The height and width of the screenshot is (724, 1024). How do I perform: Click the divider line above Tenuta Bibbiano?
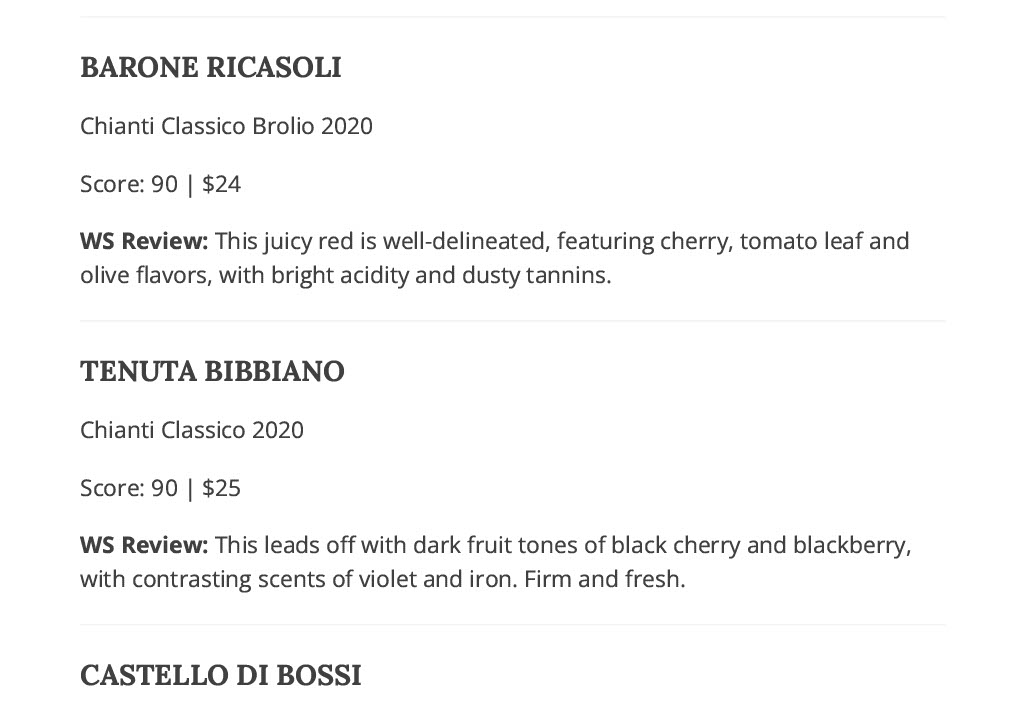coord(513,321)
